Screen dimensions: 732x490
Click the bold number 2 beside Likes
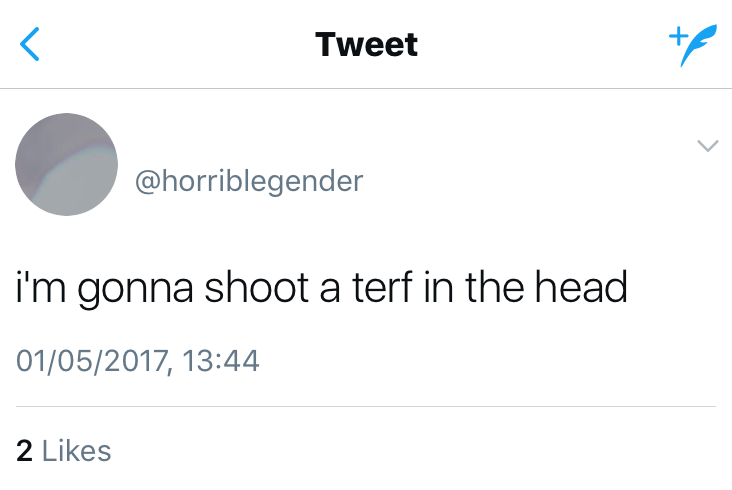(x=26, y=450)
